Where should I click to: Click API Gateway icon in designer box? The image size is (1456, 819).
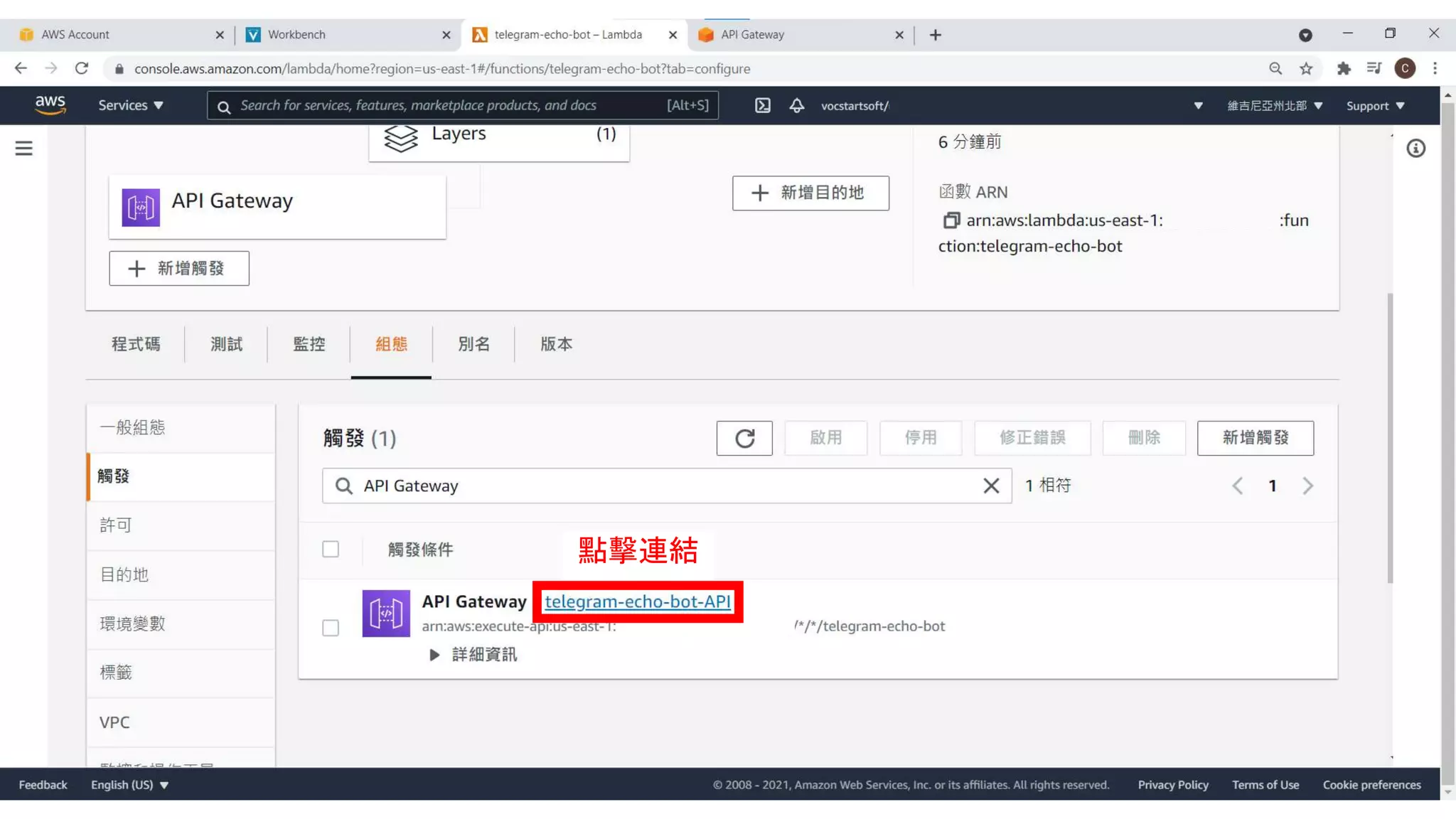tap(141, 207)
